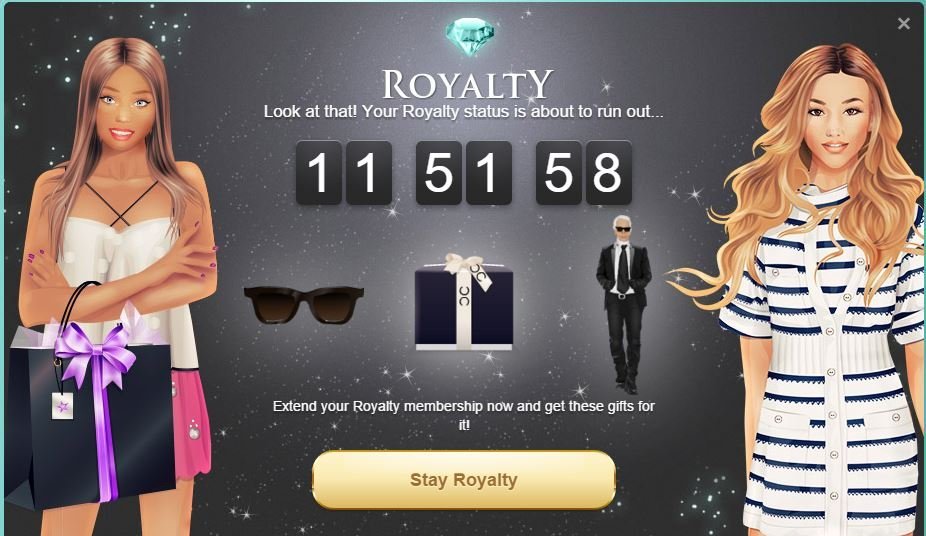Click the second hours digit tile
Screen dimensions: 926x536
pos(369,172)
